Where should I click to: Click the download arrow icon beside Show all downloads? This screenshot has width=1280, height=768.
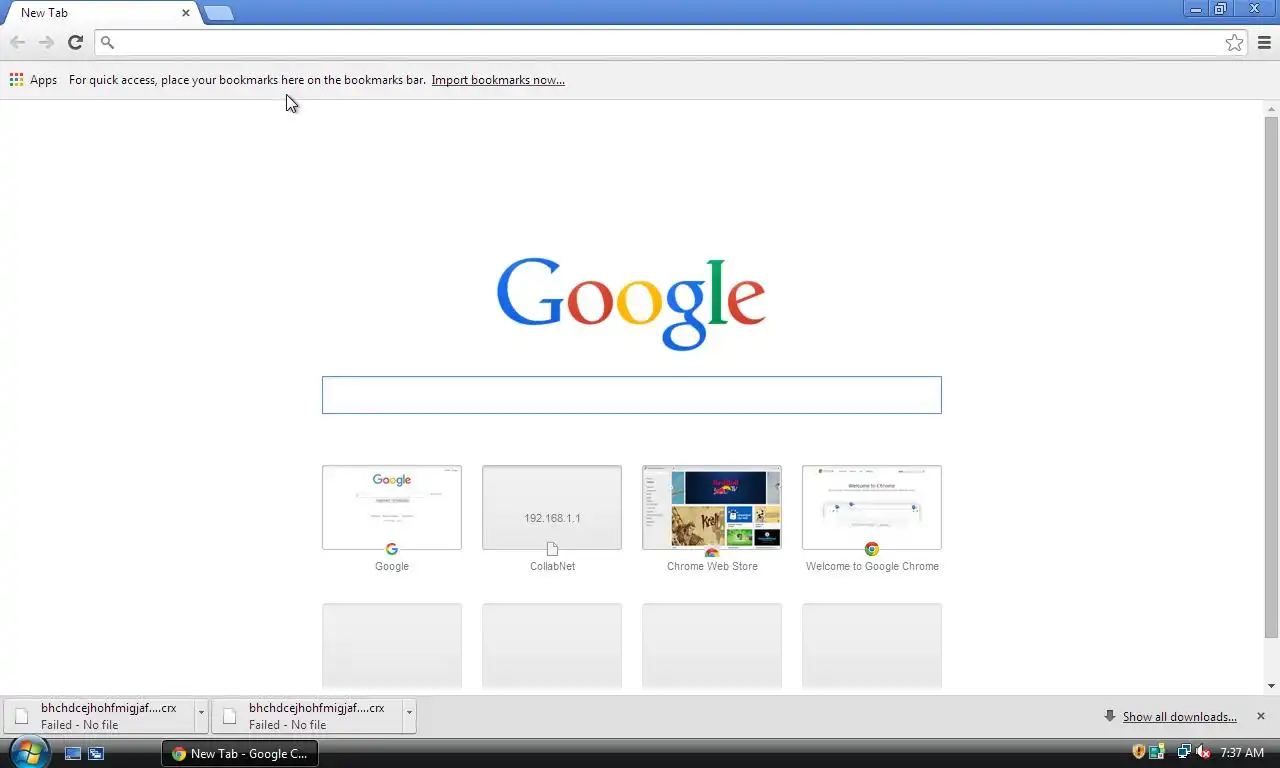click(x=1110, y=716)
